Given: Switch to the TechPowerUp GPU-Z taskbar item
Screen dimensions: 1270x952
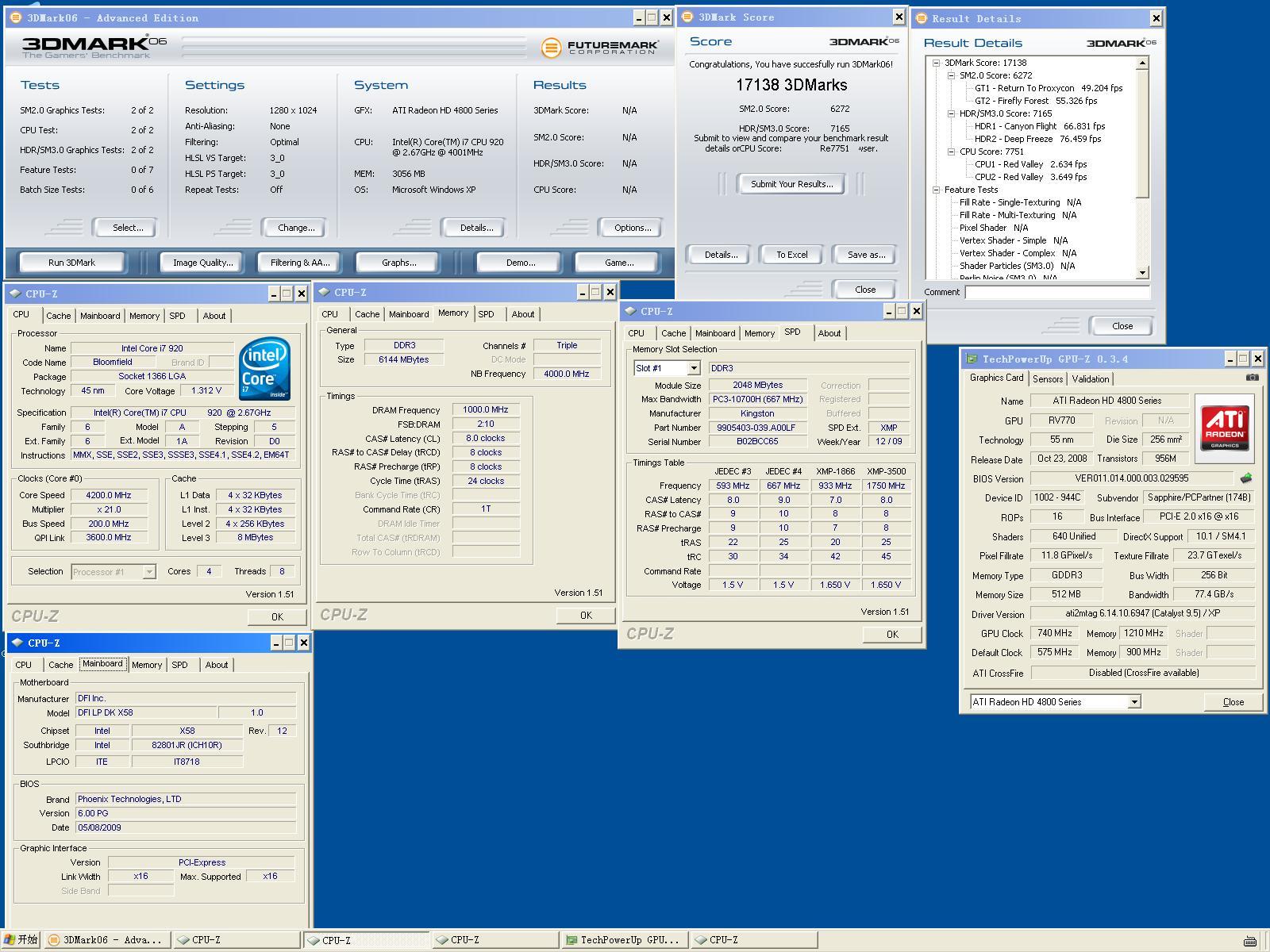Looking at the screenshot, I should coord(624,940).
